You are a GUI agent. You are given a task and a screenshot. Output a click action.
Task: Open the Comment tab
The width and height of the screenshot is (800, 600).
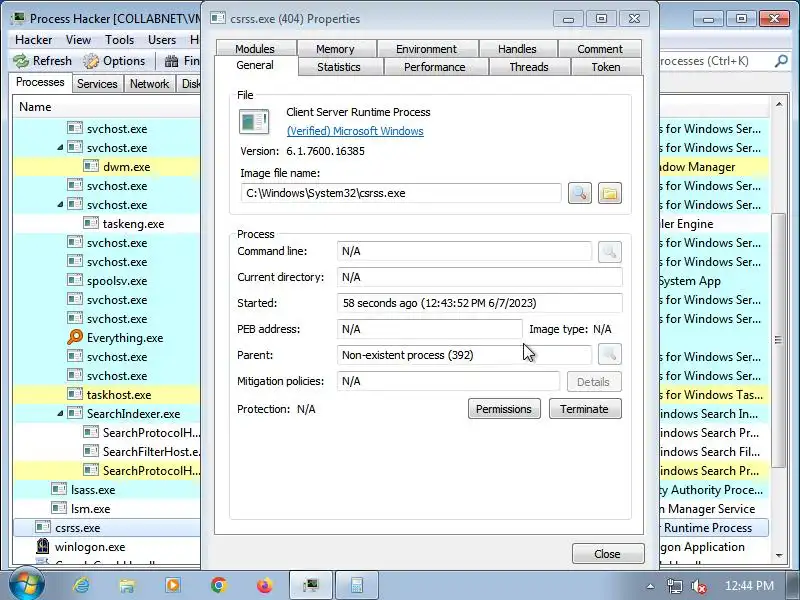point(600,49)
